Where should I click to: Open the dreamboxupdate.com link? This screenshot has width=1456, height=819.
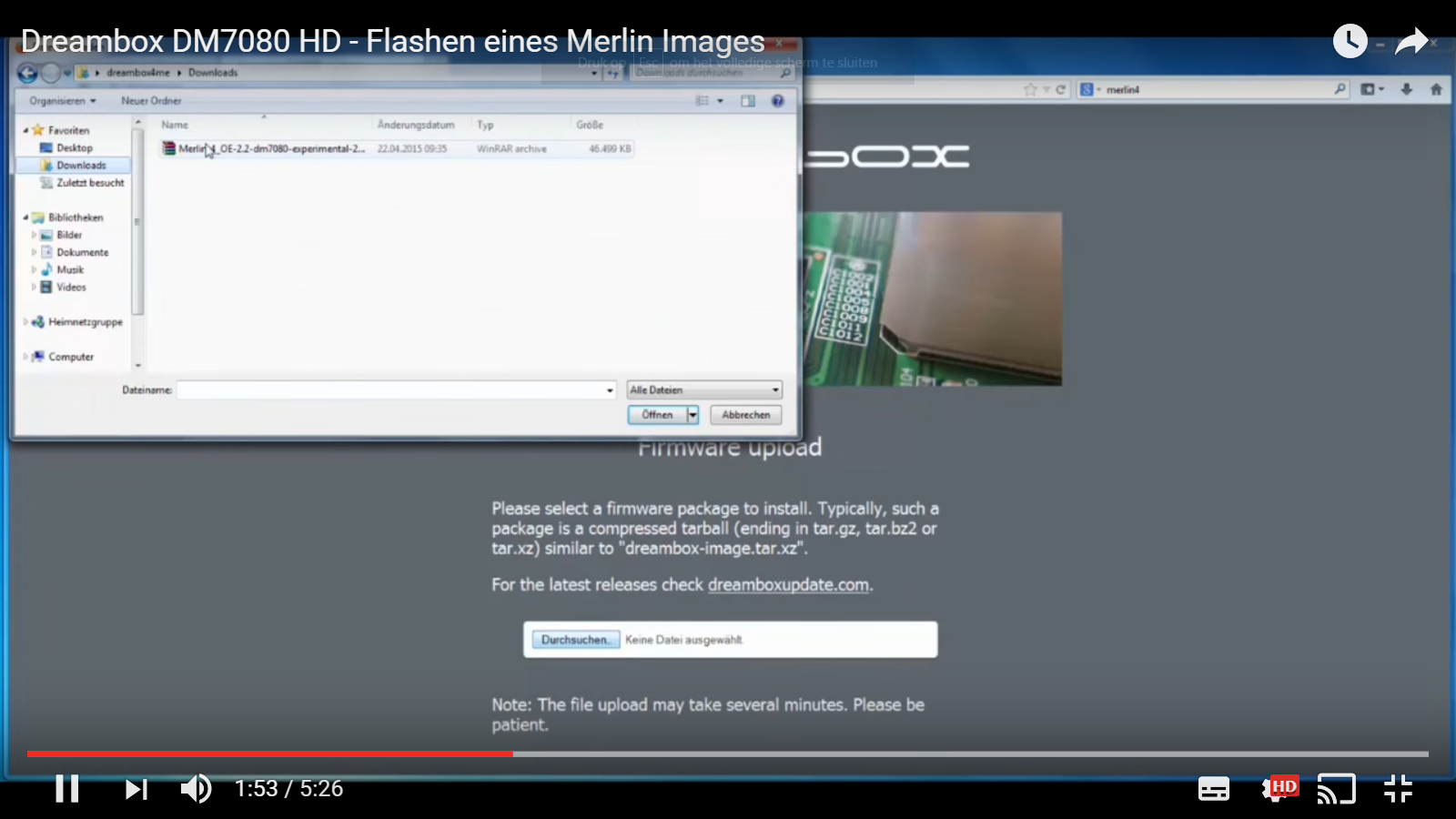[788, 585]
